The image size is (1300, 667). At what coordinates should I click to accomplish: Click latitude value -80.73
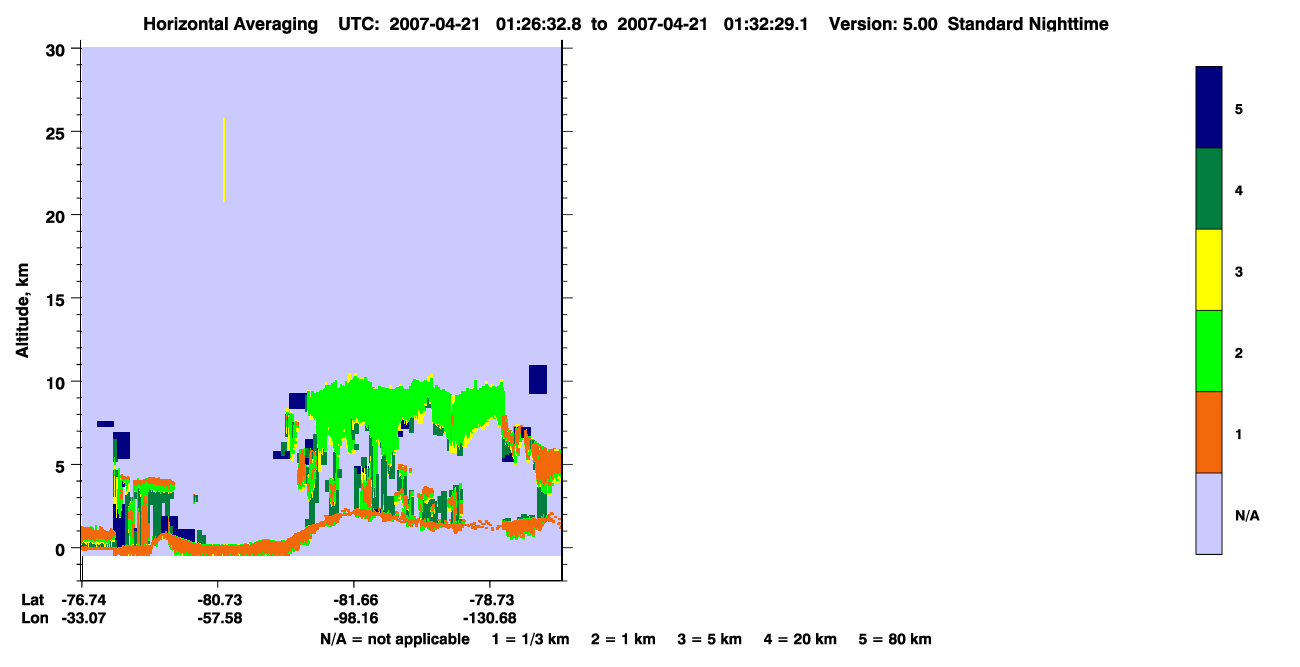tap(220, 600)
